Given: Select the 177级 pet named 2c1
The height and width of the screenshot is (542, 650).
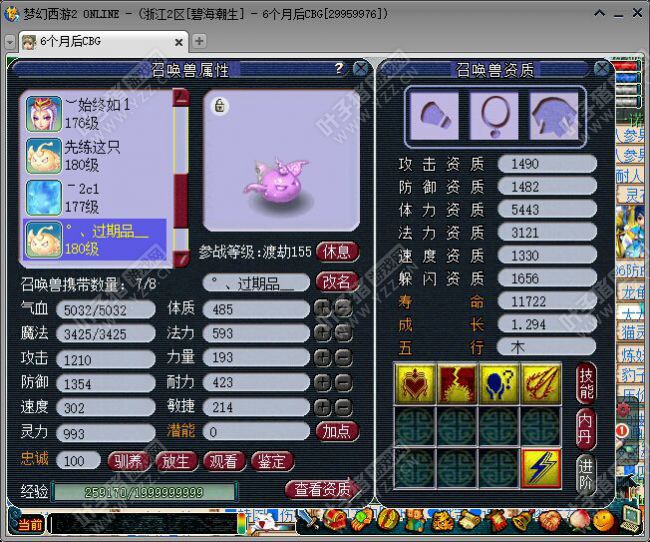Looking at the screenshot, I should coord(95,197).
